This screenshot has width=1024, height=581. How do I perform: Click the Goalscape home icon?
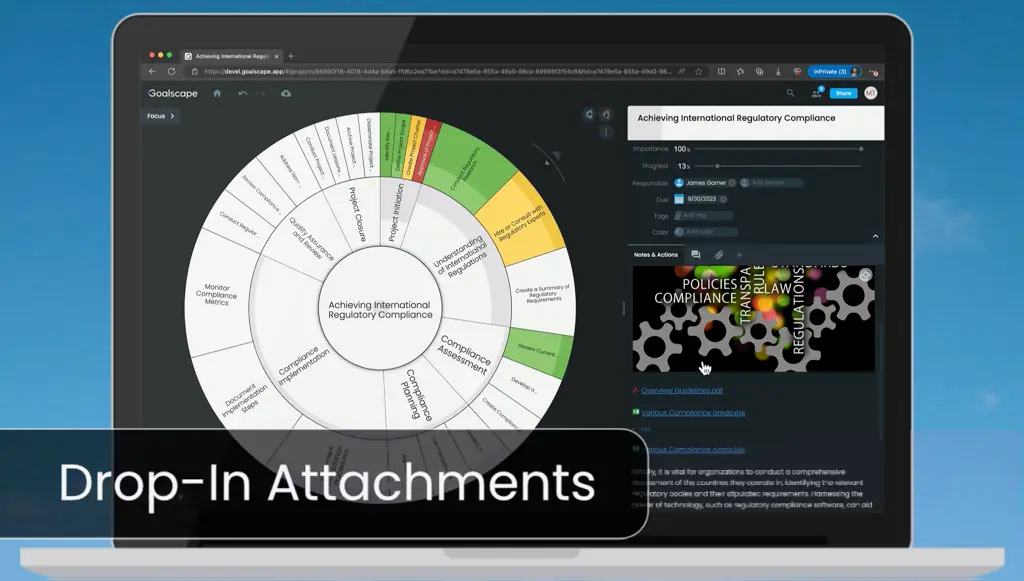[x=217, y=93]
